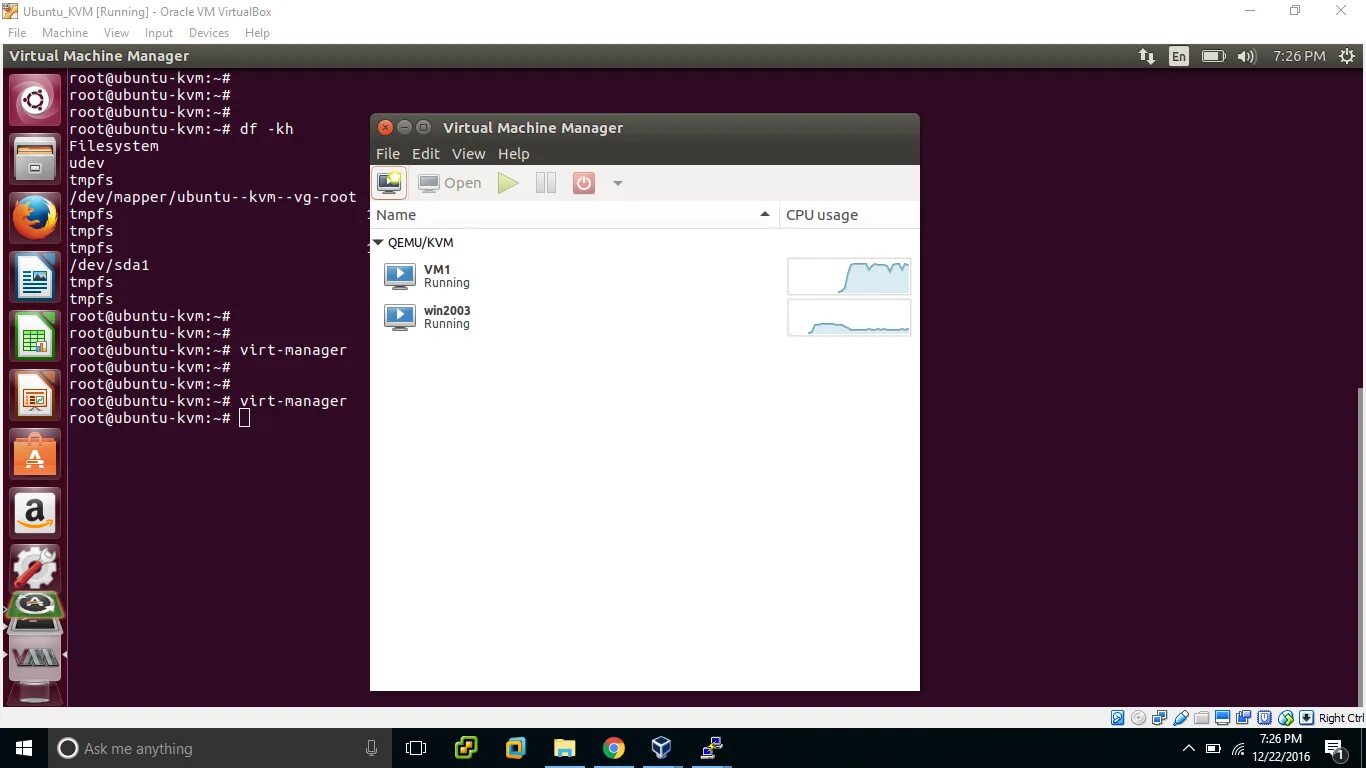Launch Firefox from the Ubuntu launcher
Image resolution: width=1366 pixels, height=768 pixels.
(35, 218)
